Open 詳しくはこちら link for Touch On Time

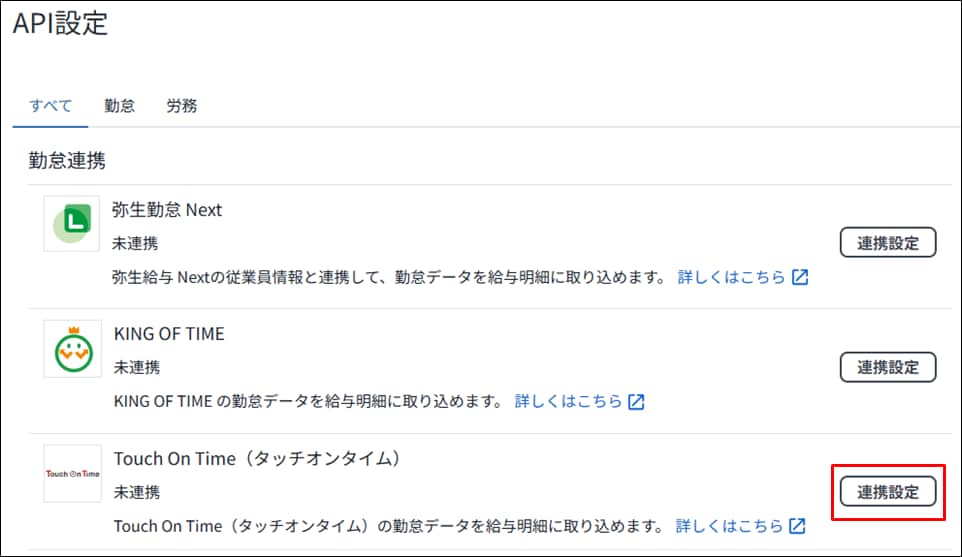click(x=729, y=526)
